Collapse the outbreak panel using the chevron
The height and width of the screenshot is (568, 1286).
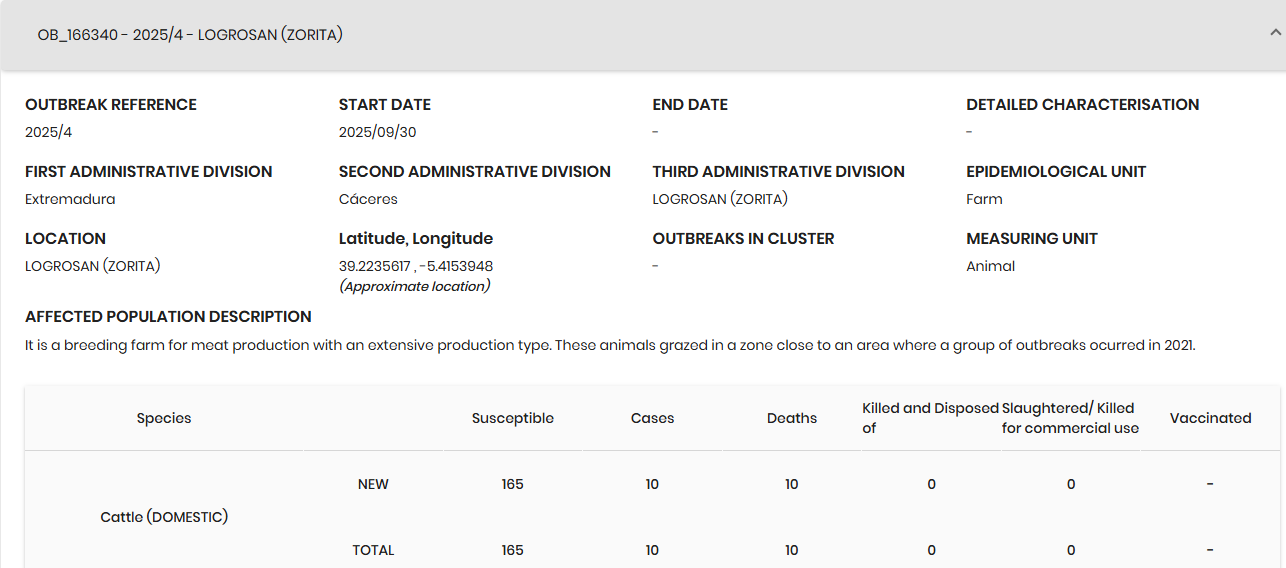tap(1274, 33)
